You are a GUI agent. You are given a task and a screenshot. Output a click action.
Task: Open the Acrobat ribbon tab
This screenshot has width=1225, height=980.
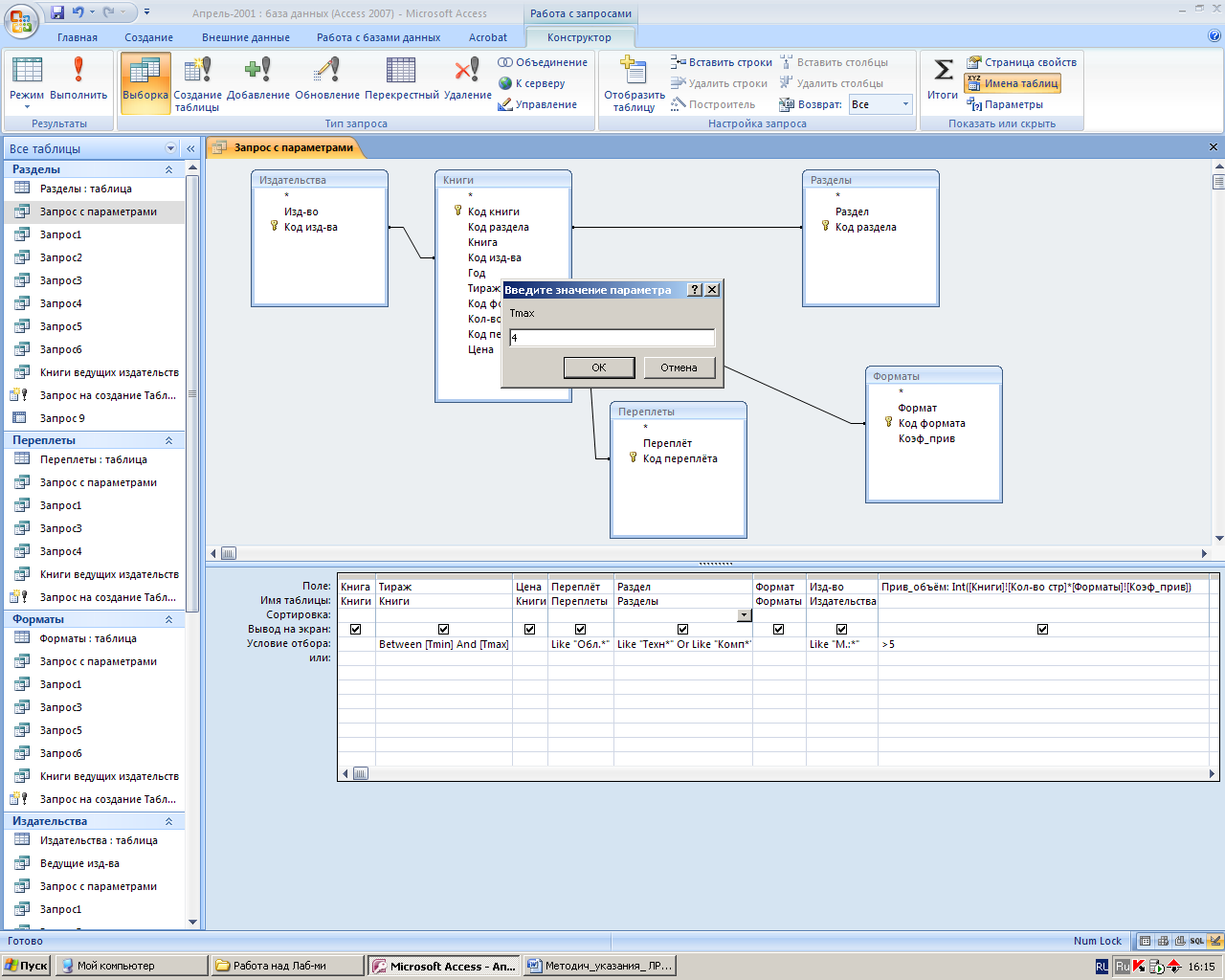pyautogui.click(x=488, y=37)
